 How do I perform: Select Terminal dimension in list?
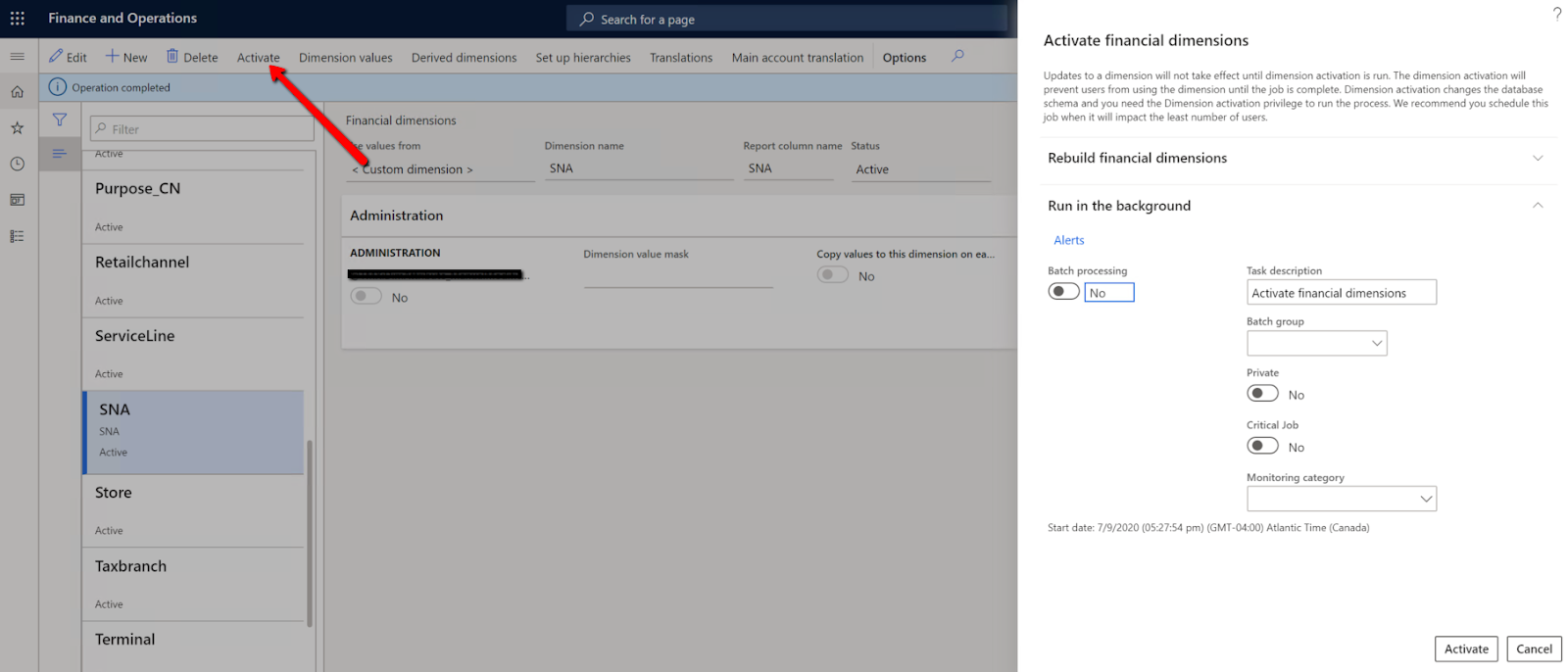click(194, 646)
